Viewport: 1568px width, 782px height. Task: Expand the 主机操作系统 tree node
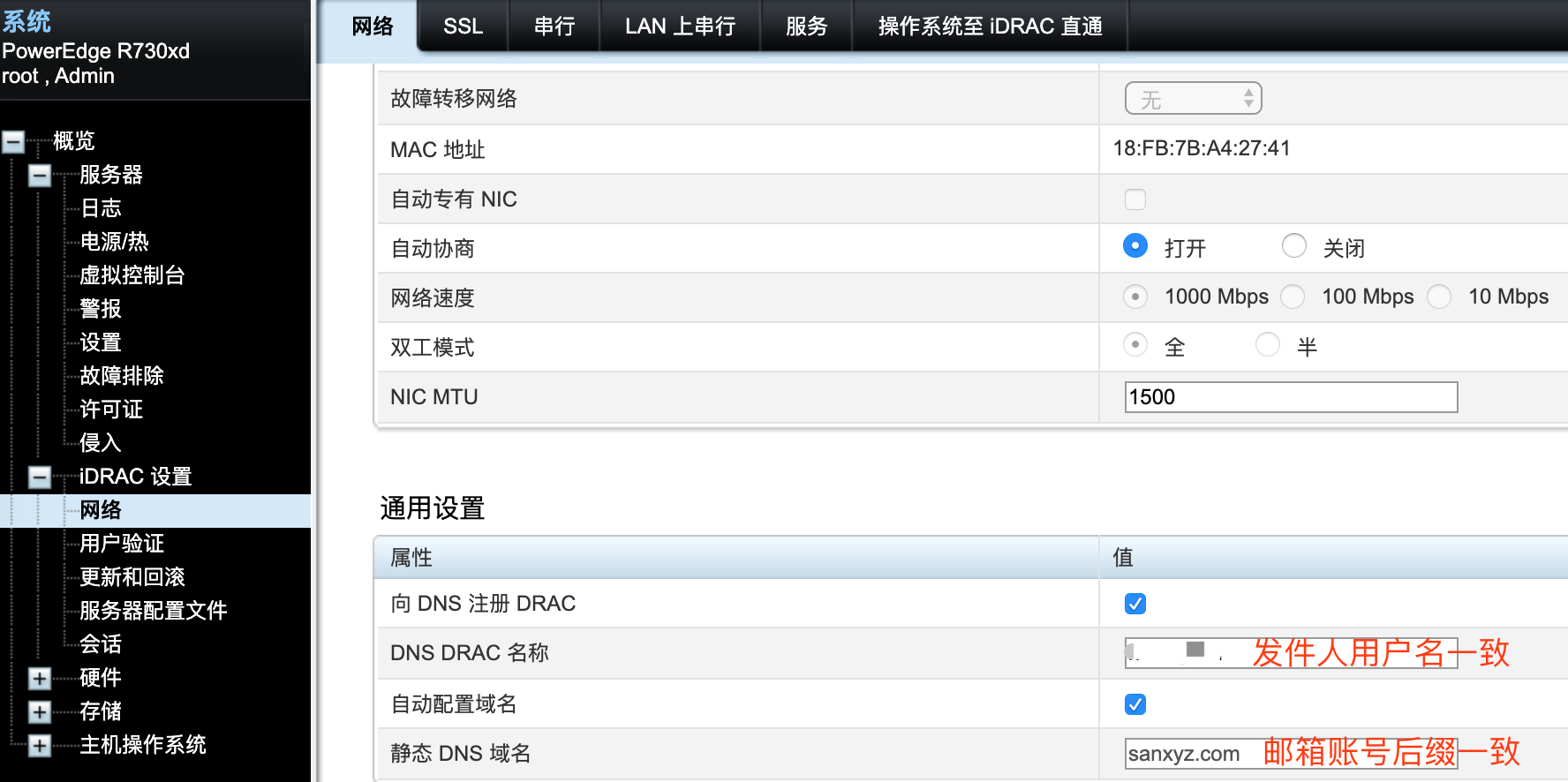(38, 746)
